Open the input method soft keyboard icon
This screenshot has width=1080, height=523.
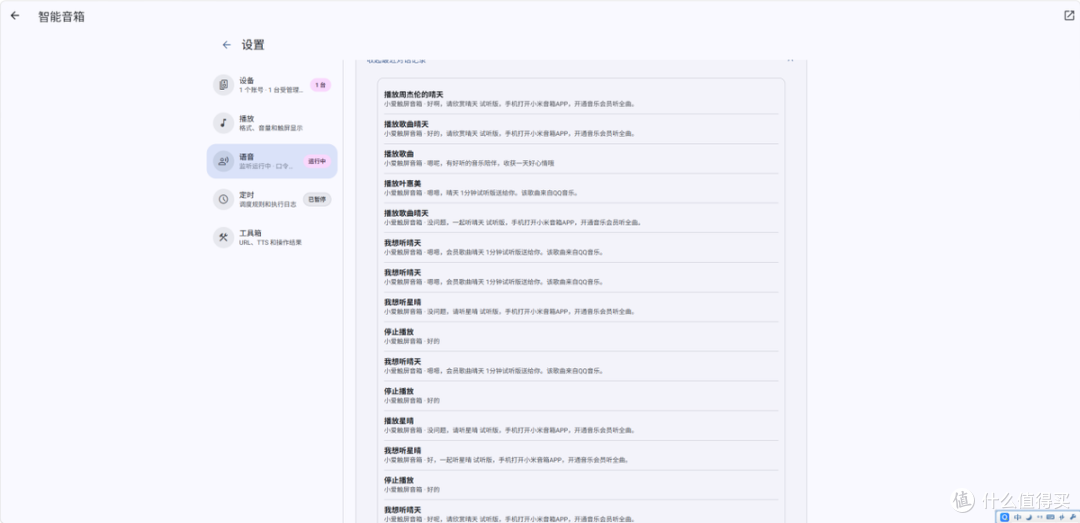point(1050,517)
